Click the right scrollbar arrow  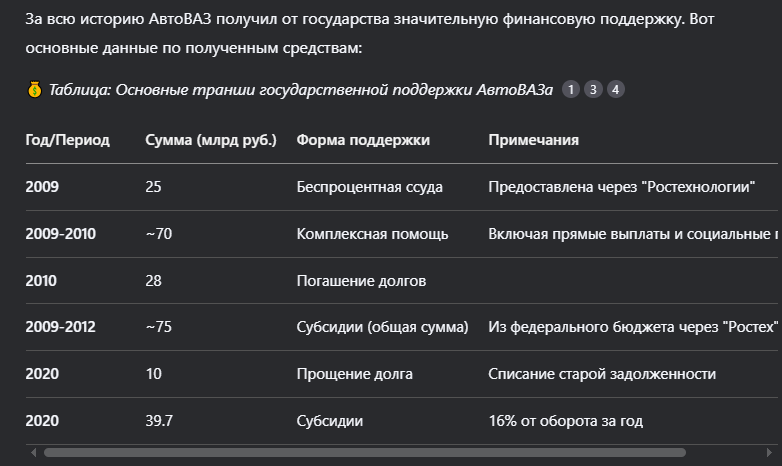pos(769,453)
